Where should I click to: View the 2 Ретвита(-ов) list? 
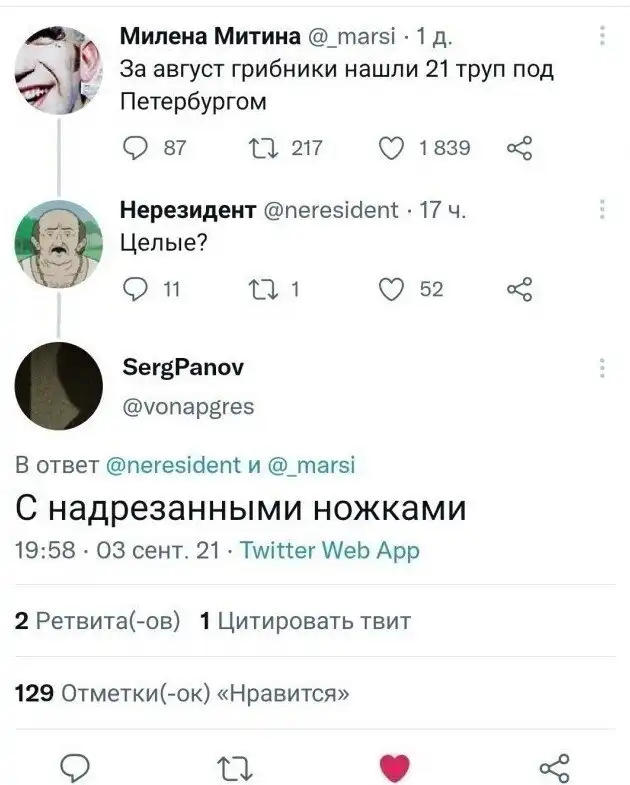[x=97, y=621]
